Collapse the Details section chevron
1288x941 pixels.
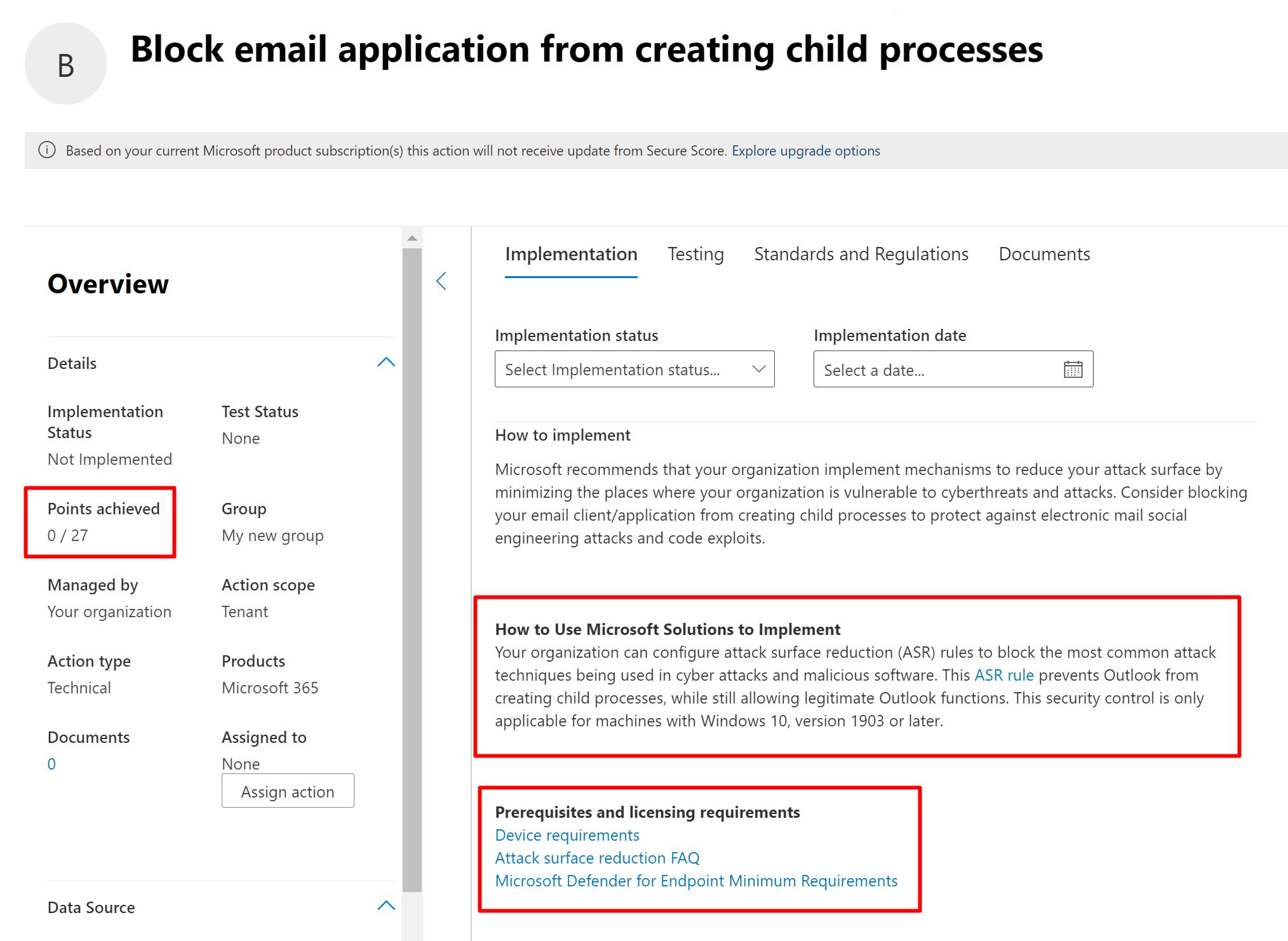[386, 363]
